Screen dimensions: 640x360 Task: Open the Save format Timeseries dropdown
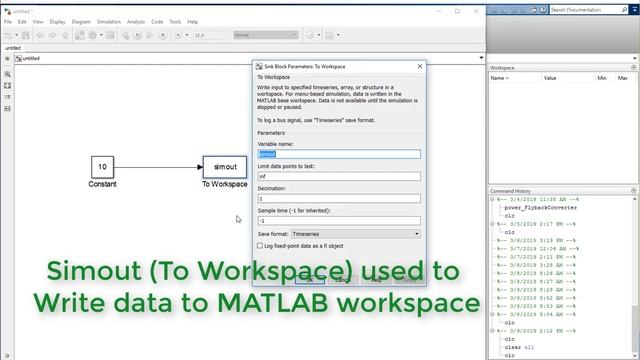(x=356, y=234)
